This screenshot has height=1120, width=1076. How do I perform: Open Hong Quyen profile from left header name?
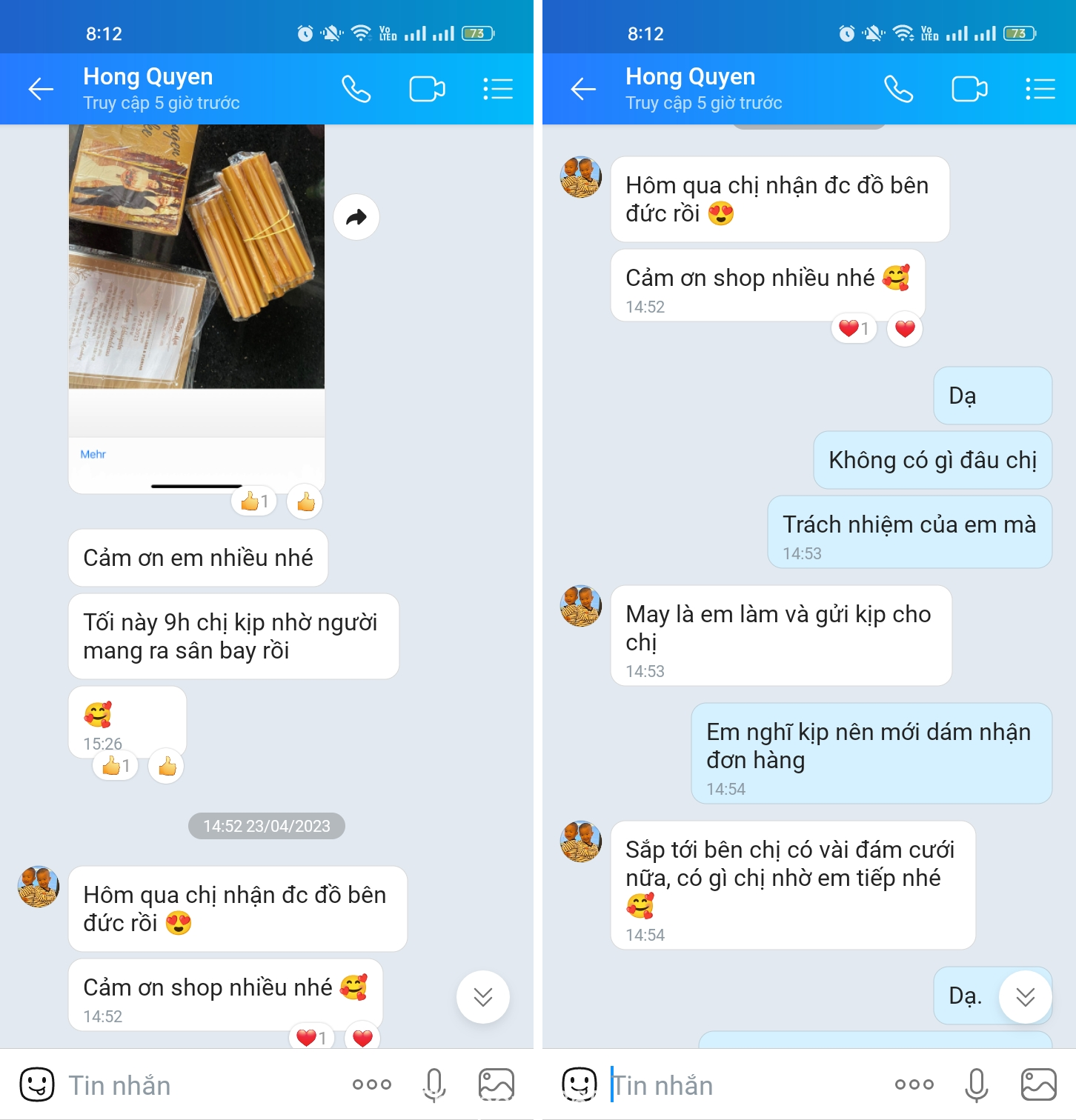(148, 77)
